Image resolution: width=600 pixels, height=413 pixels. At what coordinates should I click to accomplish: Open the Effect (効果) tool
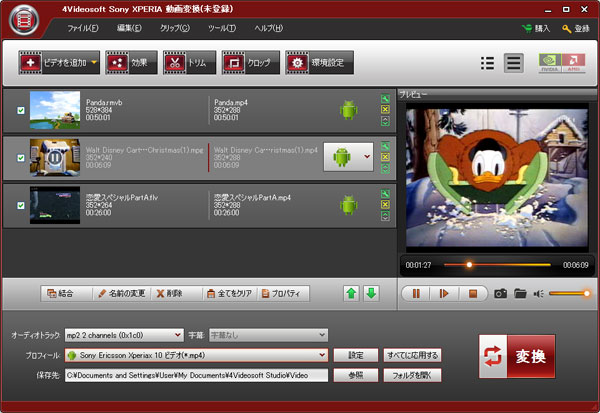pos(131,62)
